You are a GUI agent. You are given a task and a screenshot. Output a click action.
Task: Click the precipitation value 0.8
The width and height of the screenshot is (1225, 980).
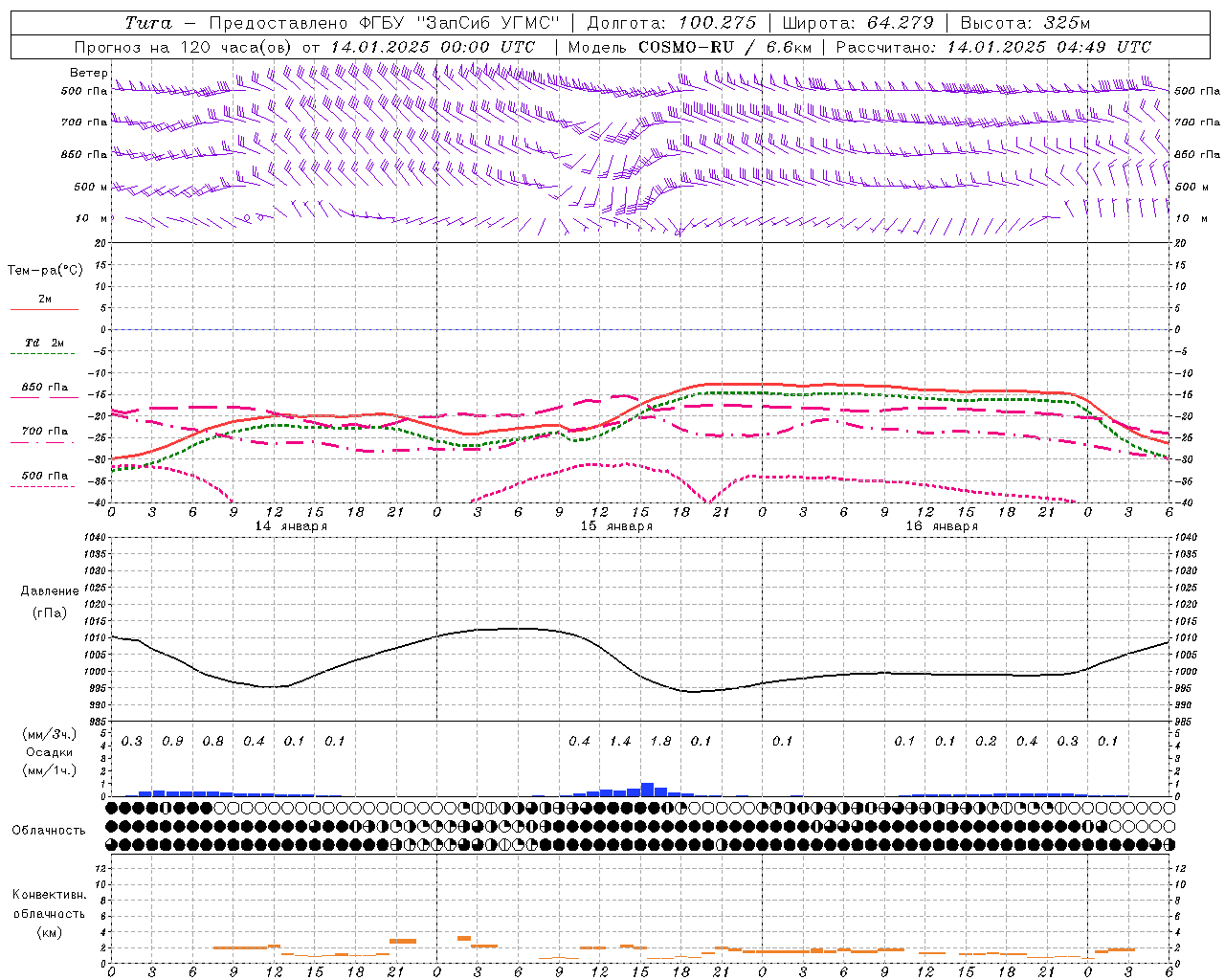pos(212,742)
